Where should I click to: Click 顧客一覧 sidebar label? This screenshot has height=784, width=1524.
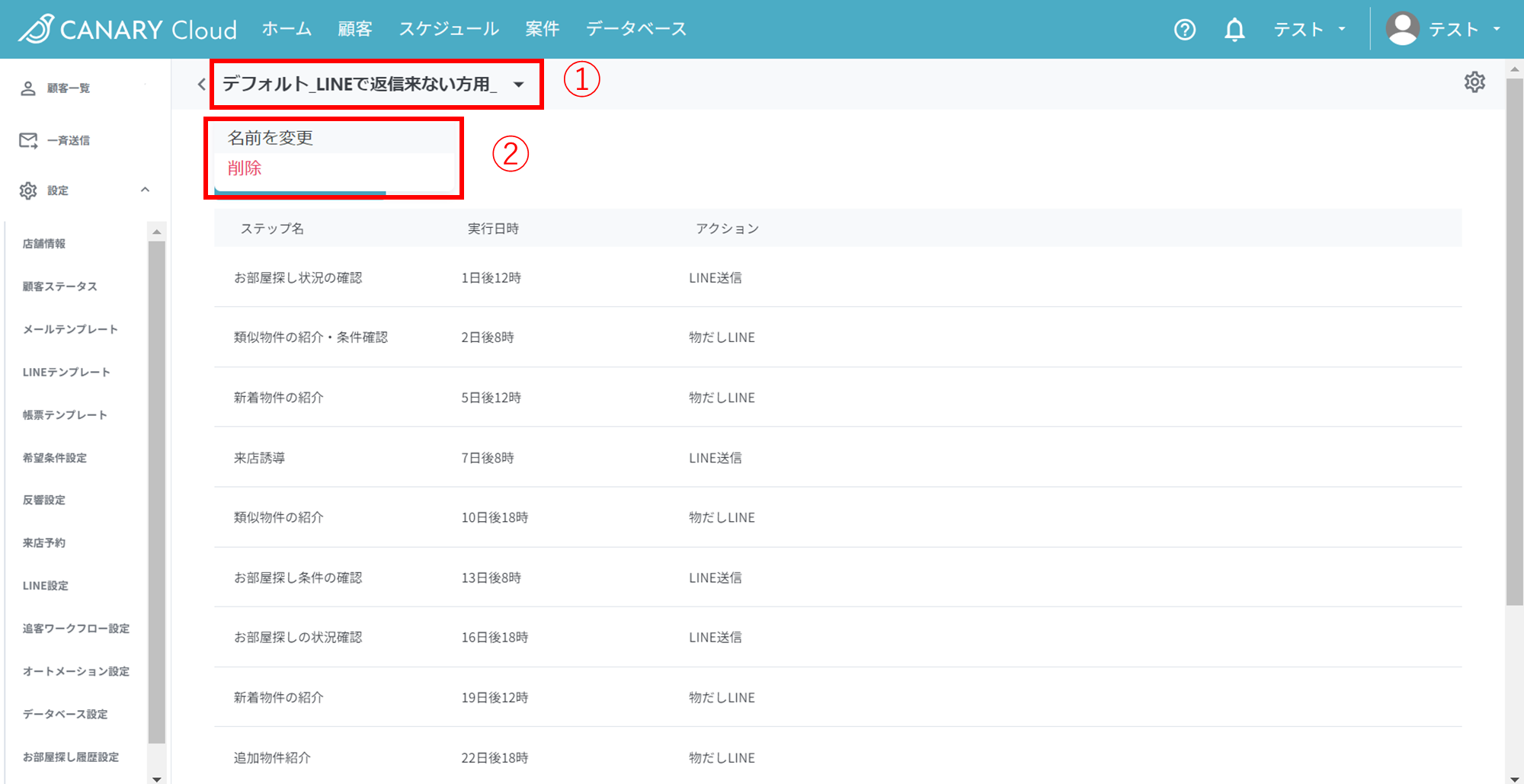click(x=69, y=88)
